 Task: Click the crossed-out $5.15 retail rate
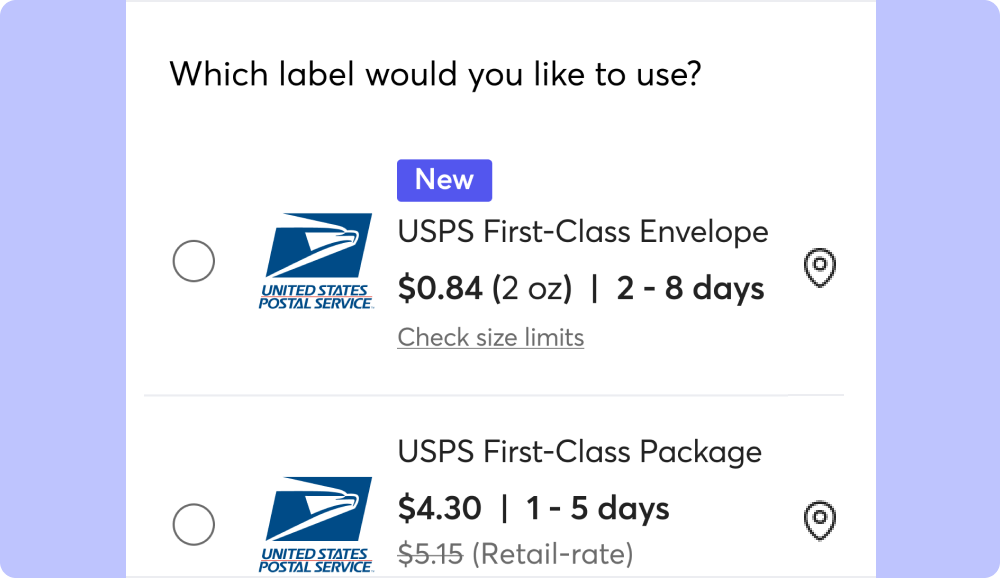pos(431,552)
